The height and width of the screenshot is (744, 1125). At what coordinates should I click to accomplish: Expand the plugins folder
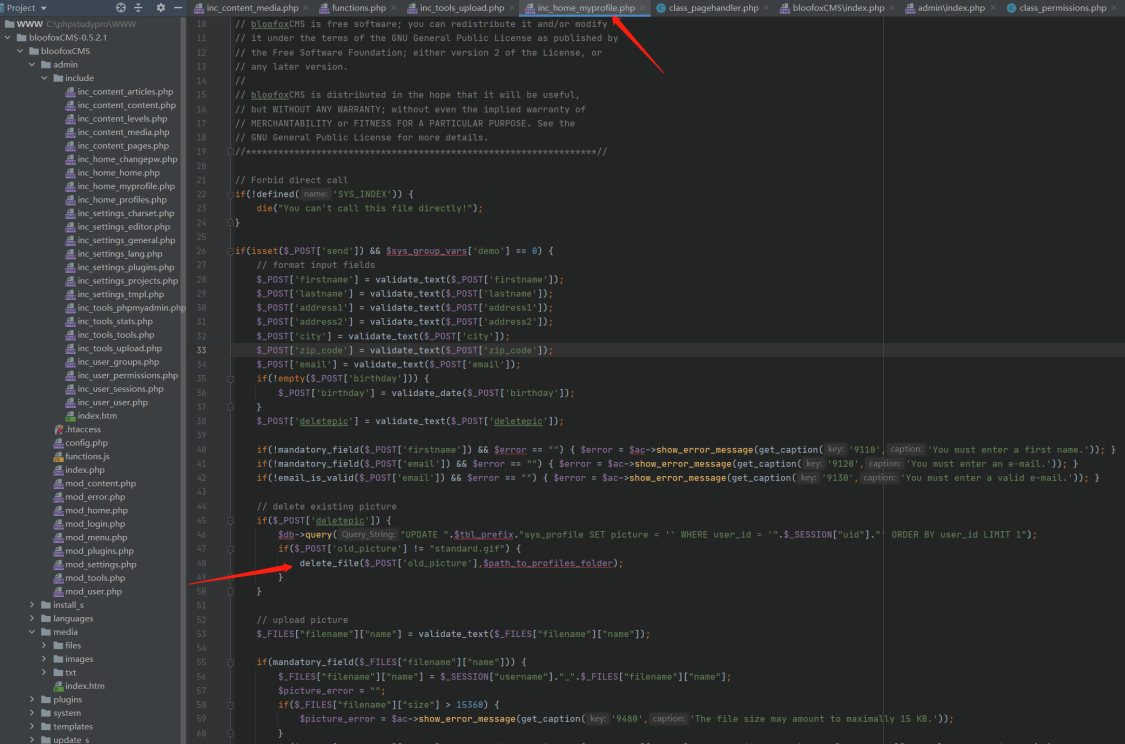tap(32, 700)
